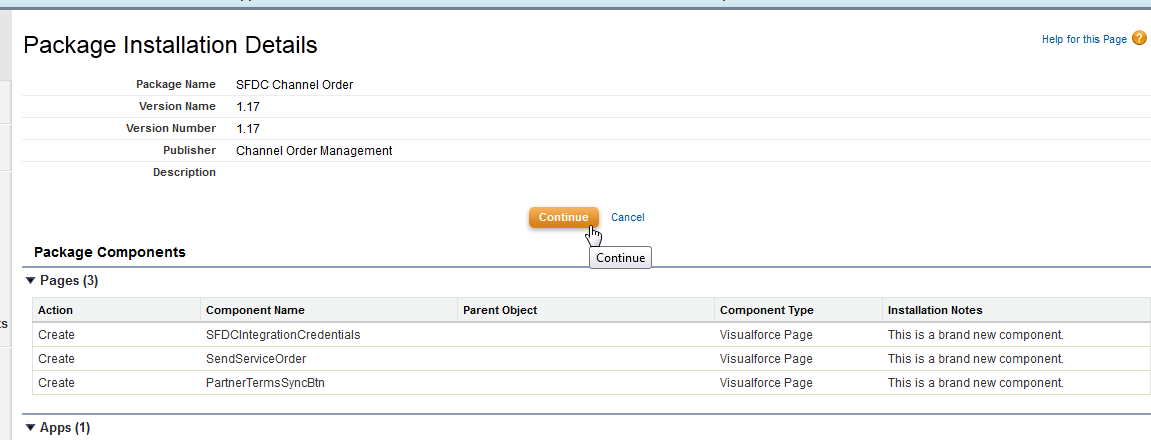Click Create action in PartnerTermsSyncBtn row
This screenshot has height=440, width=1151.
pos(56,383)
